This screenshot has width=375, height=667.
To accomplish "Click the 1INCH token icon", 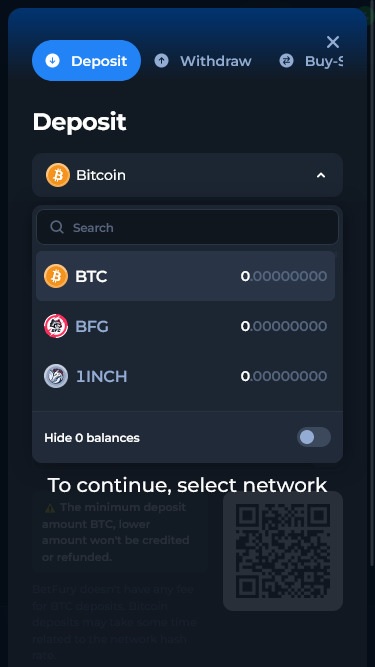I will click(56, 376).
